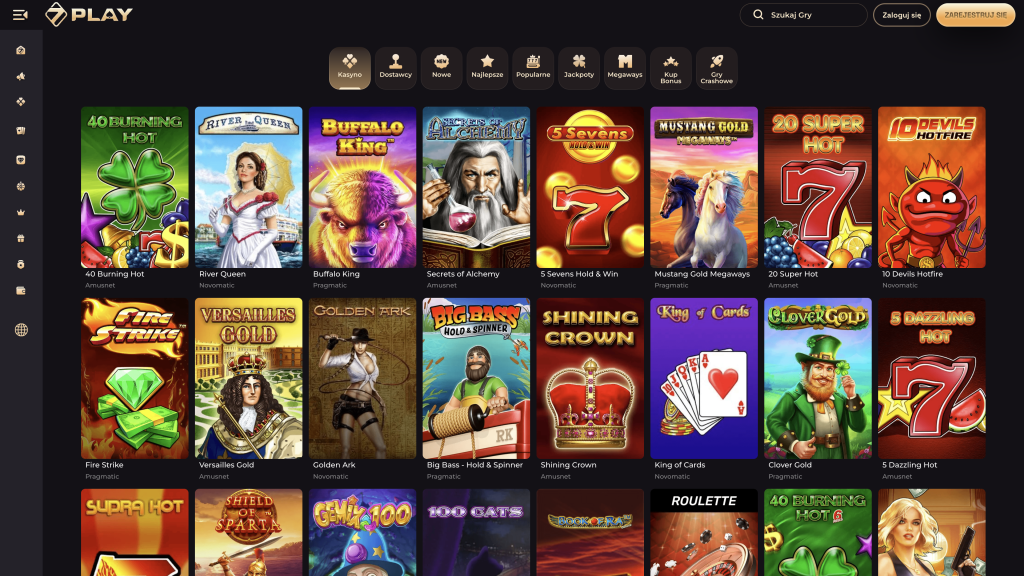Open the gift box sidebar icon

[x=21, y=238]
